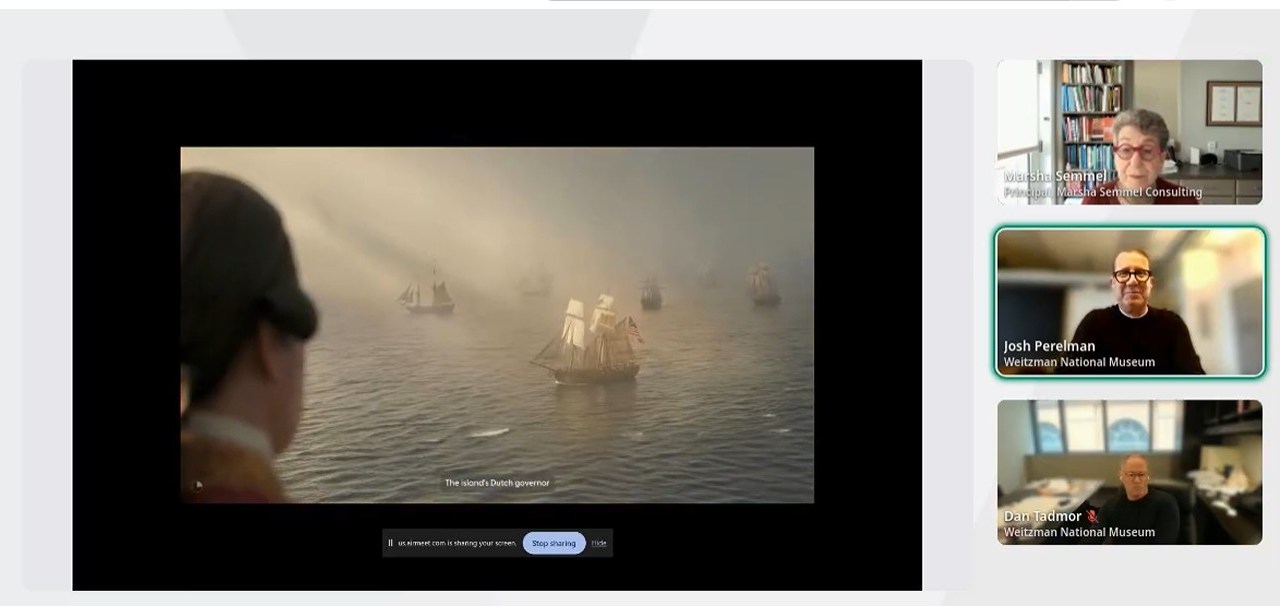Hide the screen sharing notification bar

coord(599,543)
